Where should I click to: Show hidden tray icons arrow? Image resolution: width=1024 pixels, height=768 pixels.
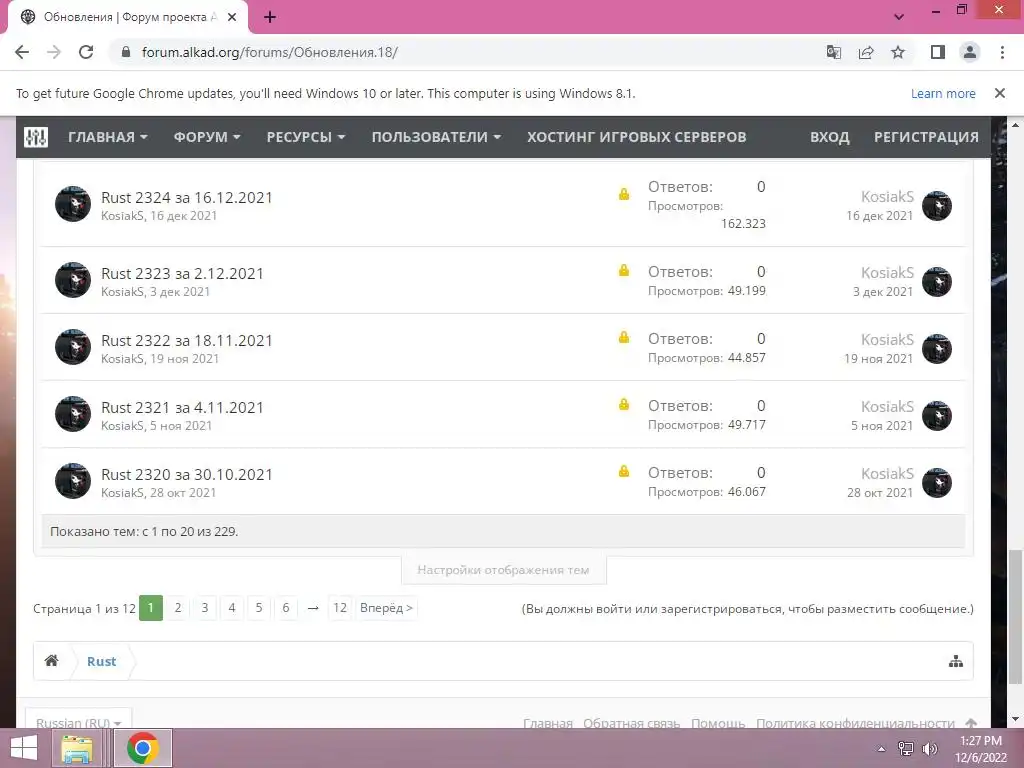pos(881,749)
